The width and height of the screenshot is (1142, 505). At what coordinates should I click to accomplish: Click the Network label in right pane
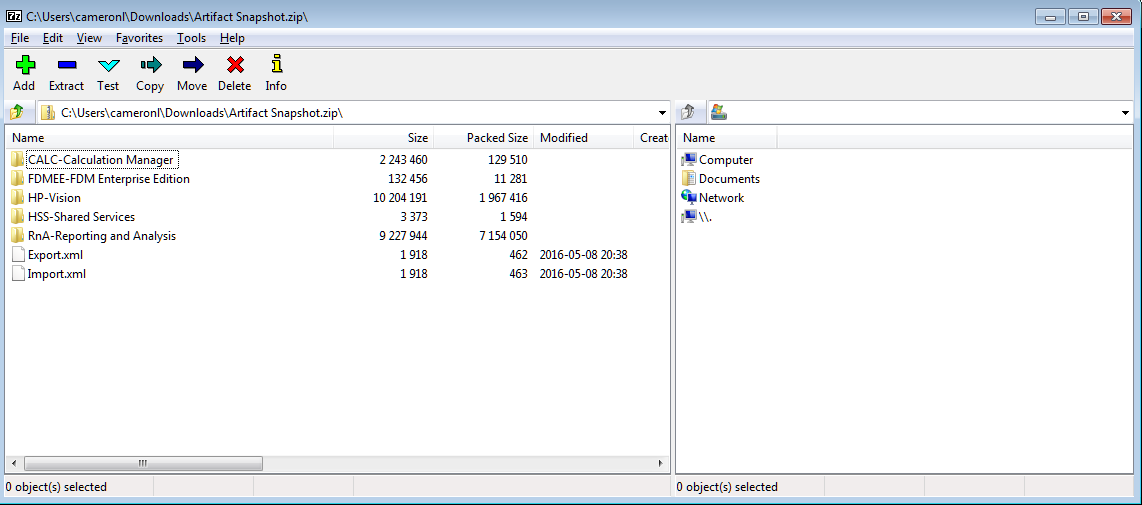point(721,197)
